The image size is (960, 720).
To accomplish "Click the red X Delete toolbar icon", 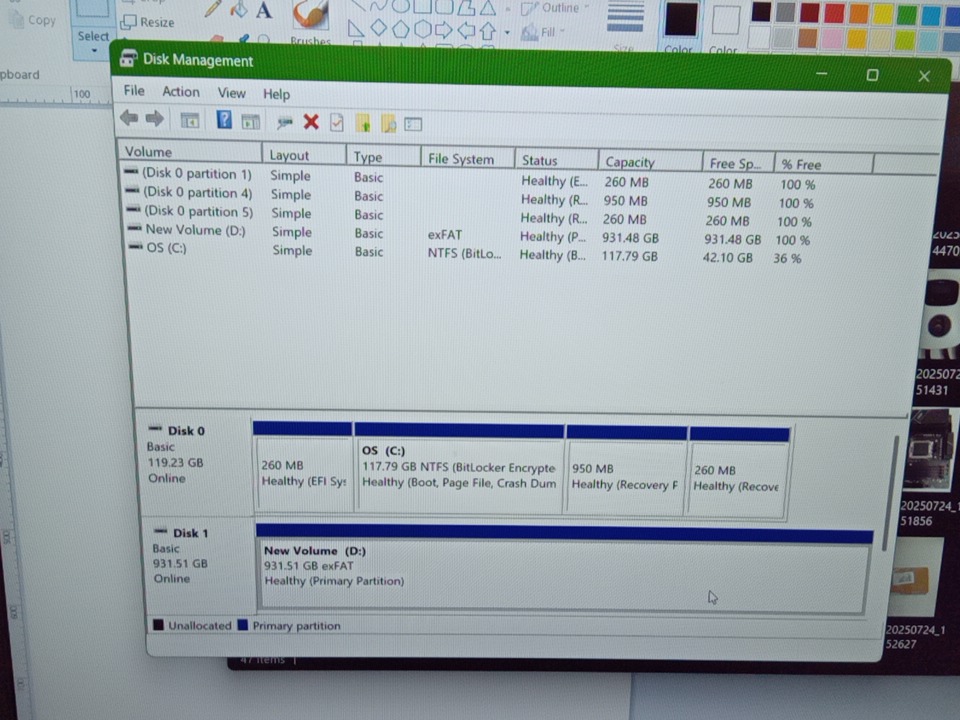I will (311, 122).
